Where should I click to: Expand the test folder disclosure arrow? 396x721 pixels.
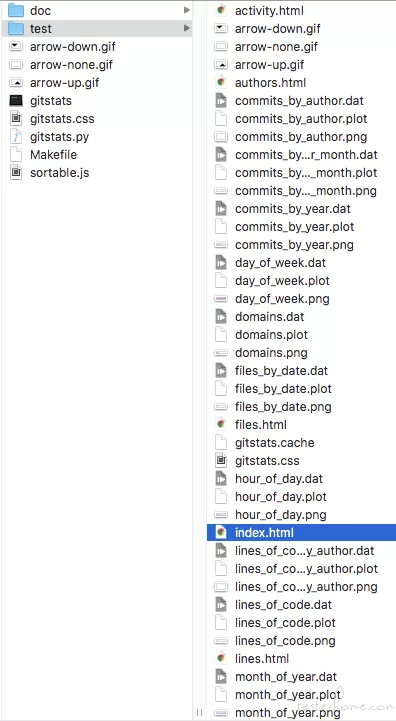(x=186, y=29)
